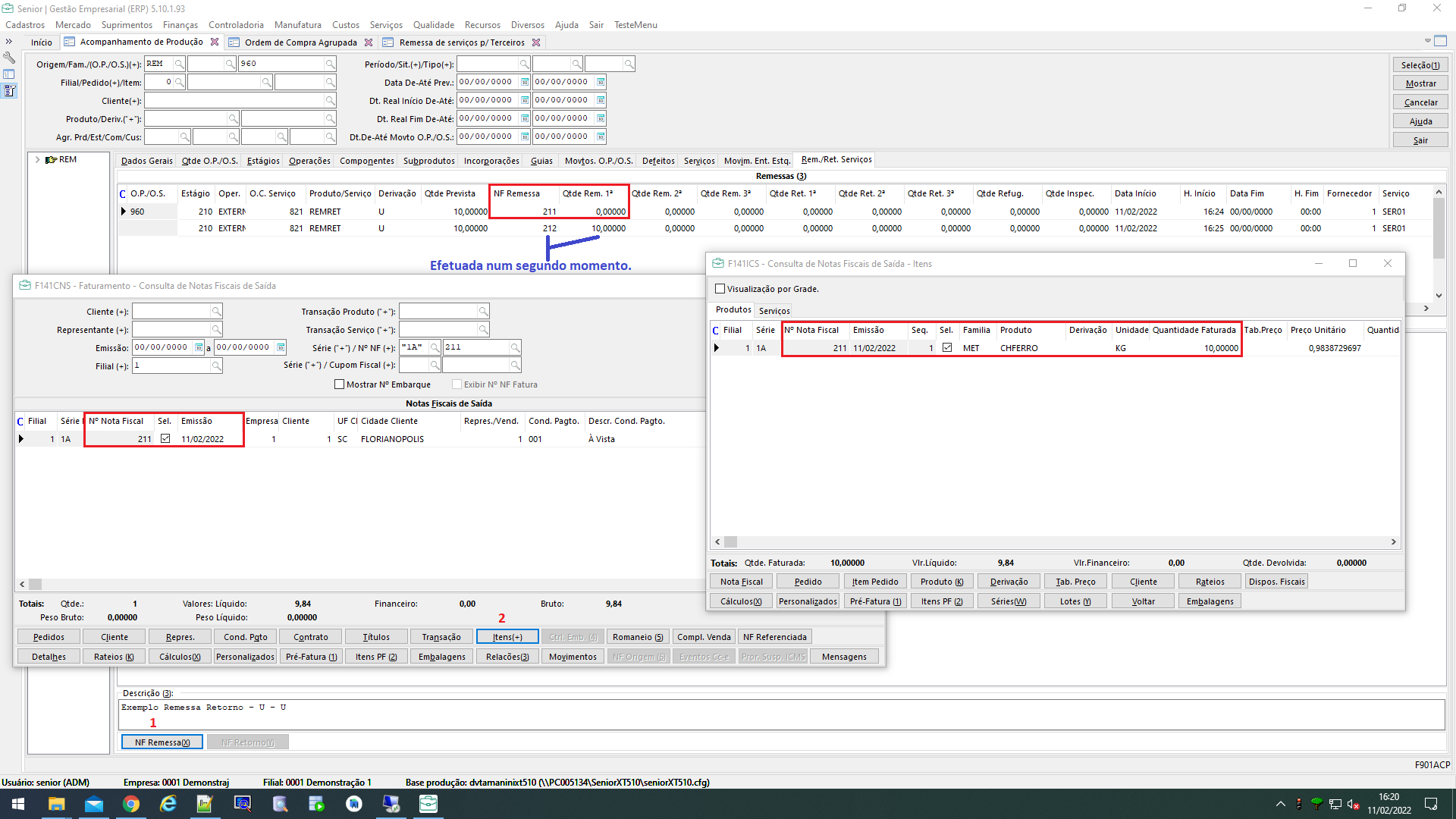Click the NF Remessa button
Viewport: 1456px width, 819px height.
pos(162,742)
